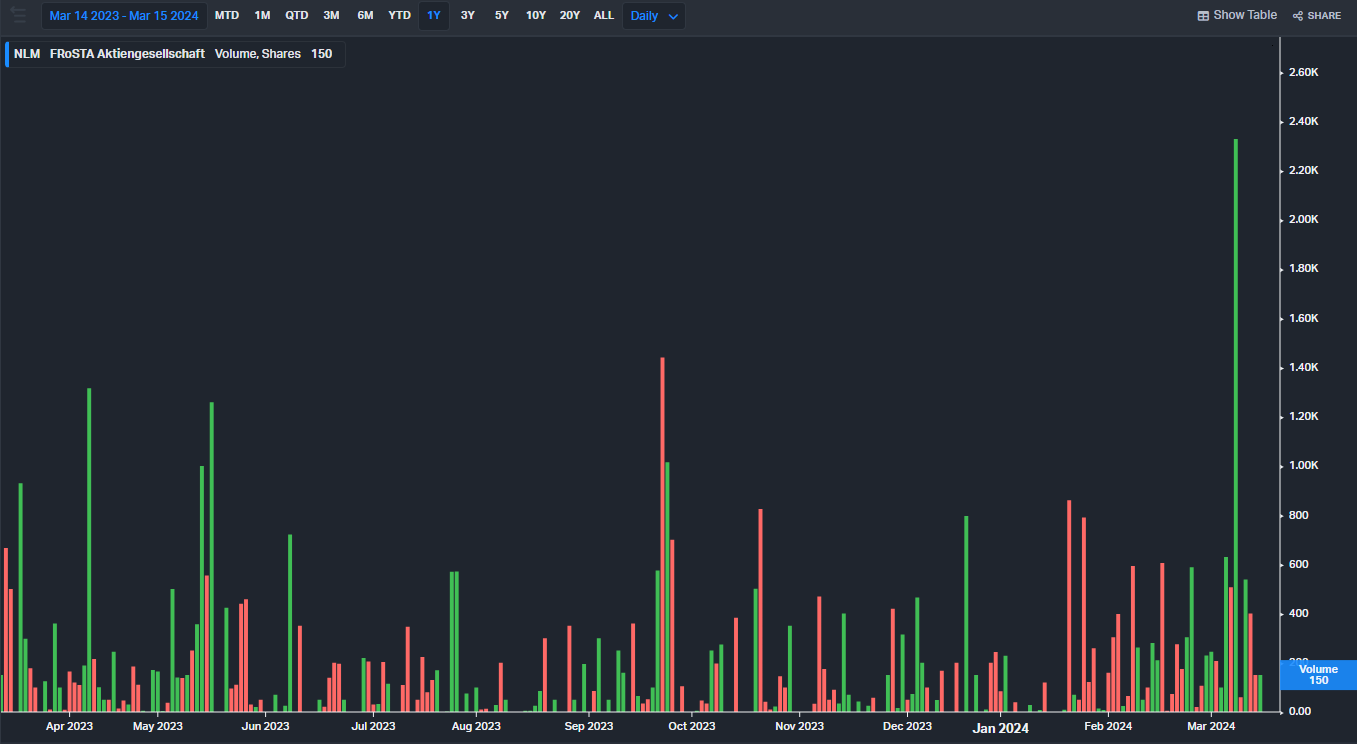Click the May 2023 axis label
Screen dimensions: 1357x744
pos(158,726)
